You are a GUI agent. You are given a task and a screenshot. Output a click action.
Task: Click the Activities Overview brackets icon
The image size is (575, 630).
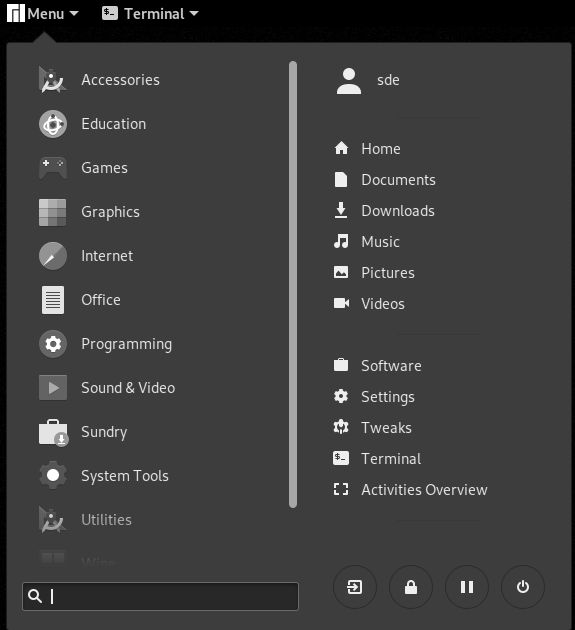coord(341,489)
